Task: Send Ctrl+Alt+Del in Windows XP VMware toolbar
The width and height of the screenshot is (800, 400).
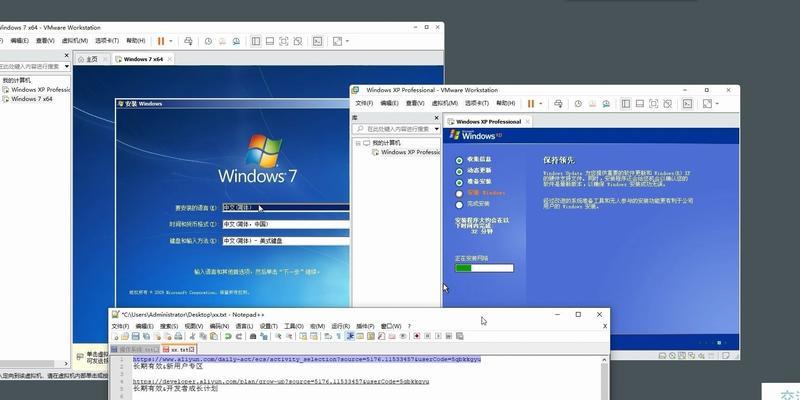Action: [x=558, y=104]
